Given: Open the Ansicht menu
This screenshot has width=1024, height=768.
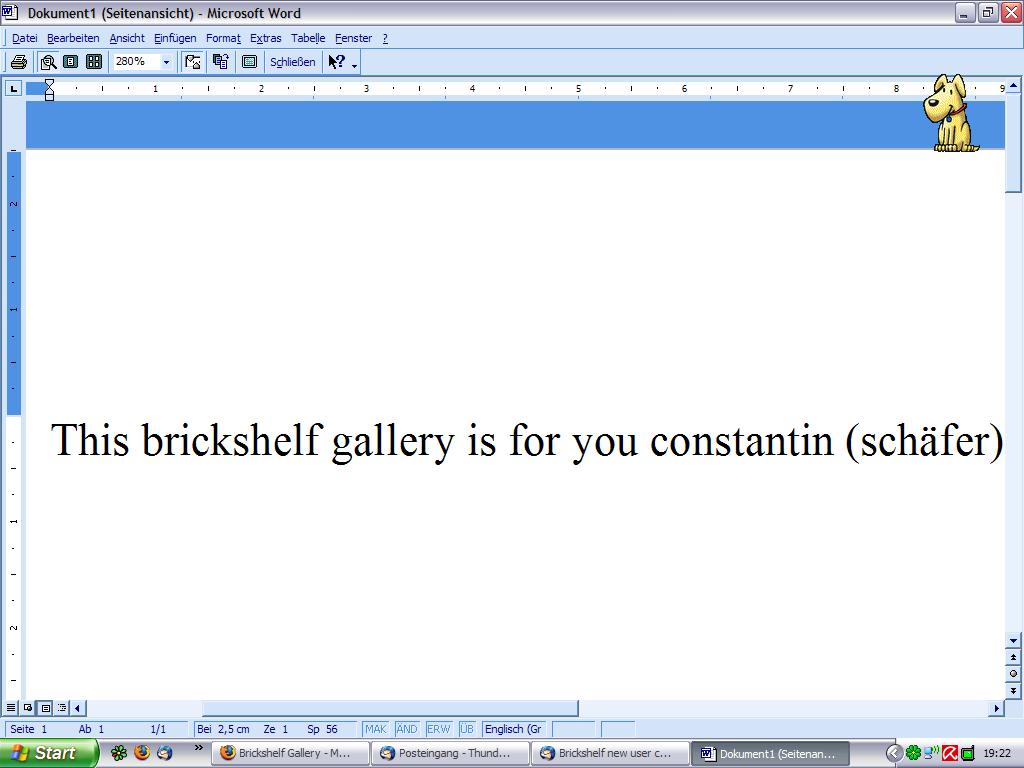Looking at the screenshot, I should tap(127, 38).
